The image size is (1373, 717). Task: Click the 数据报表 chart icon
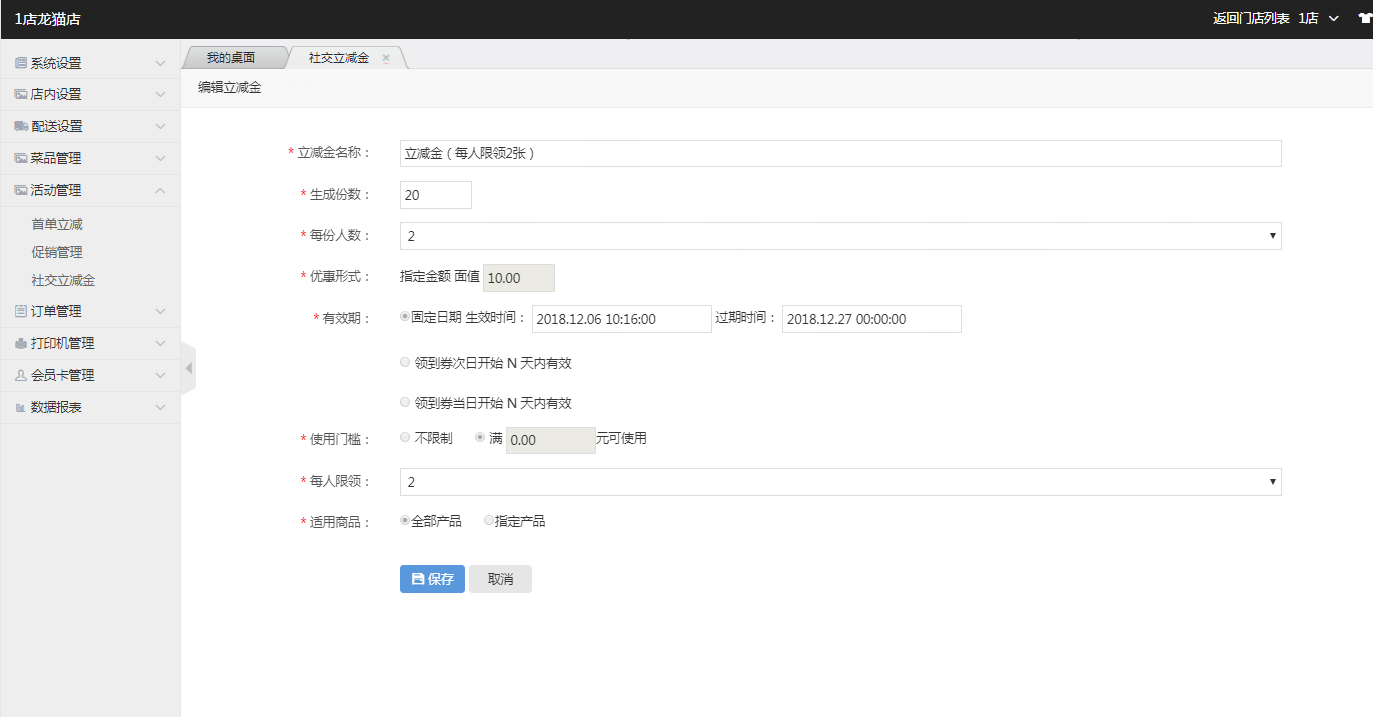coord(21,408)
